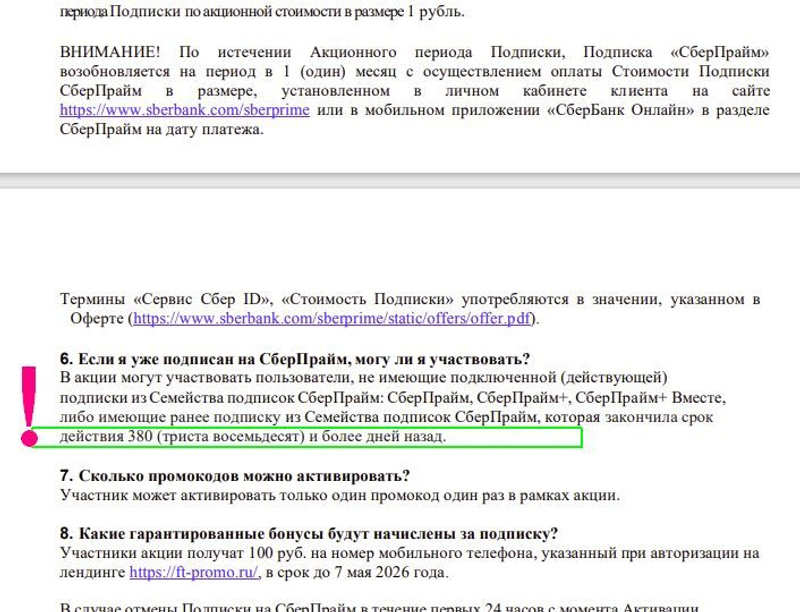Click heading 7 about number of promo codes

tap(235, 475)
